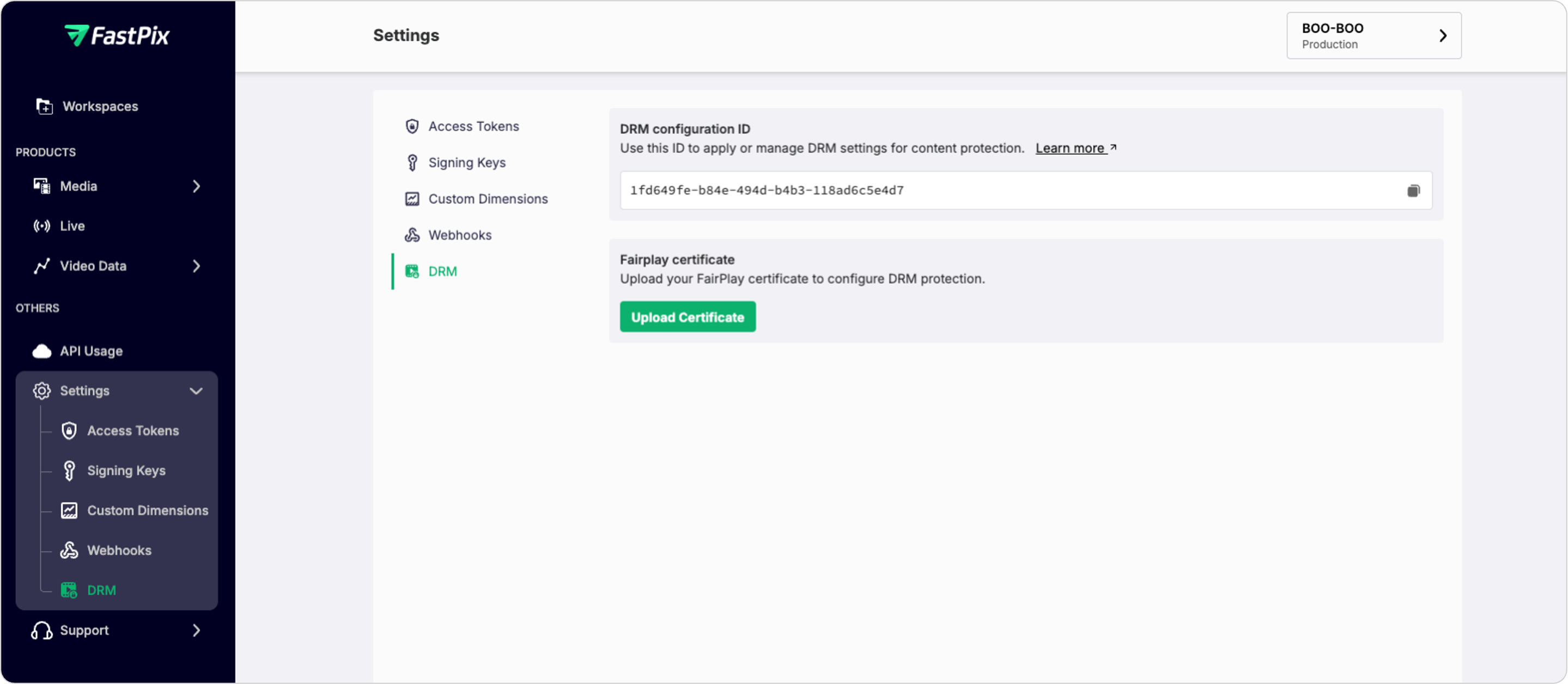Click the DRM configuration ID field

click(x=974, y=191)
